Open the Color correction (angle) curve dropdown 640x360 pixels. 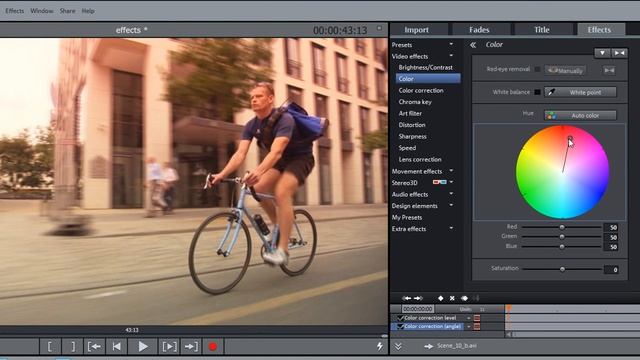pos(469,327)
